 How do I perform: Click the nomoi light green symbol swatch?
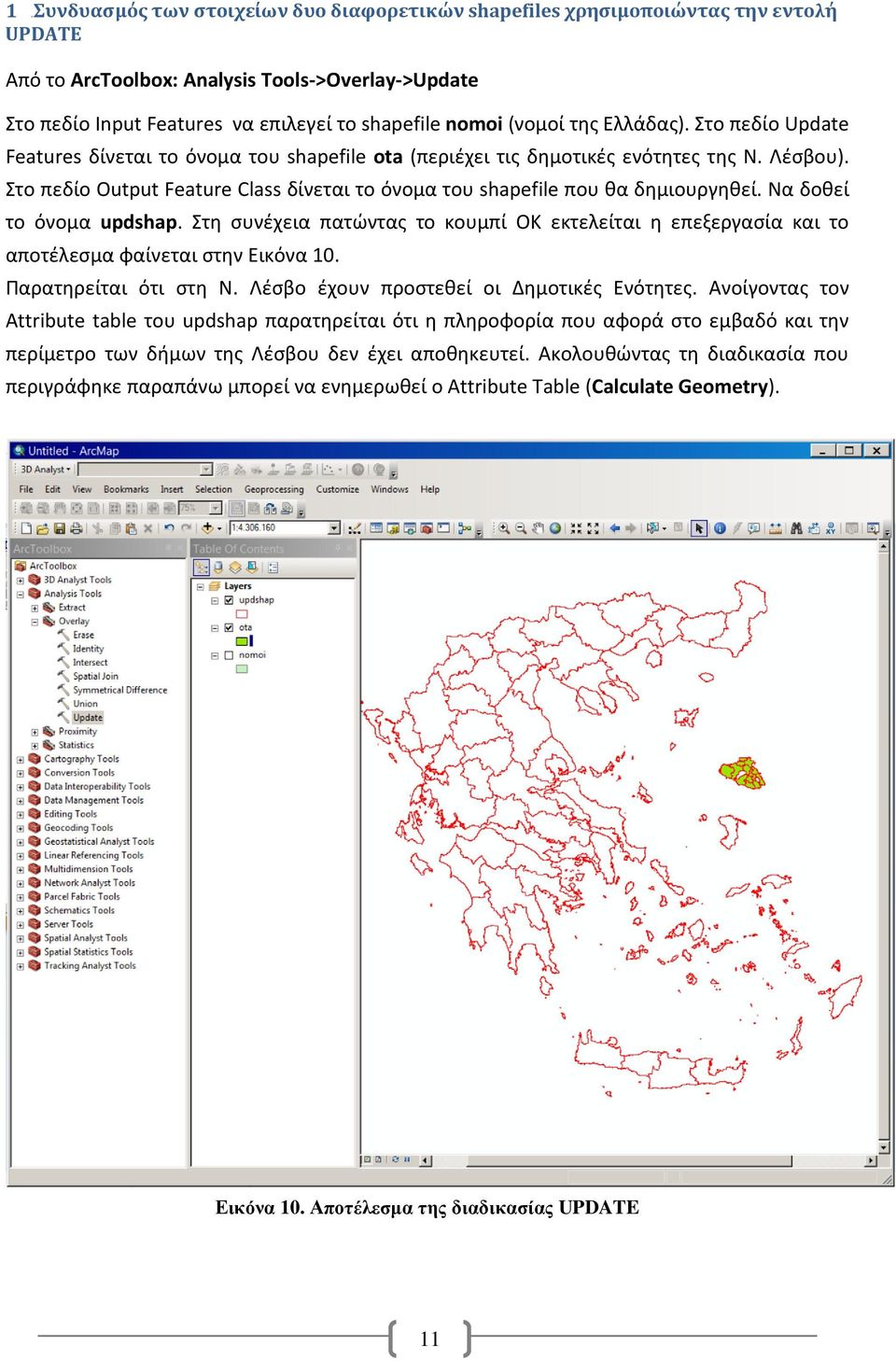243,669
